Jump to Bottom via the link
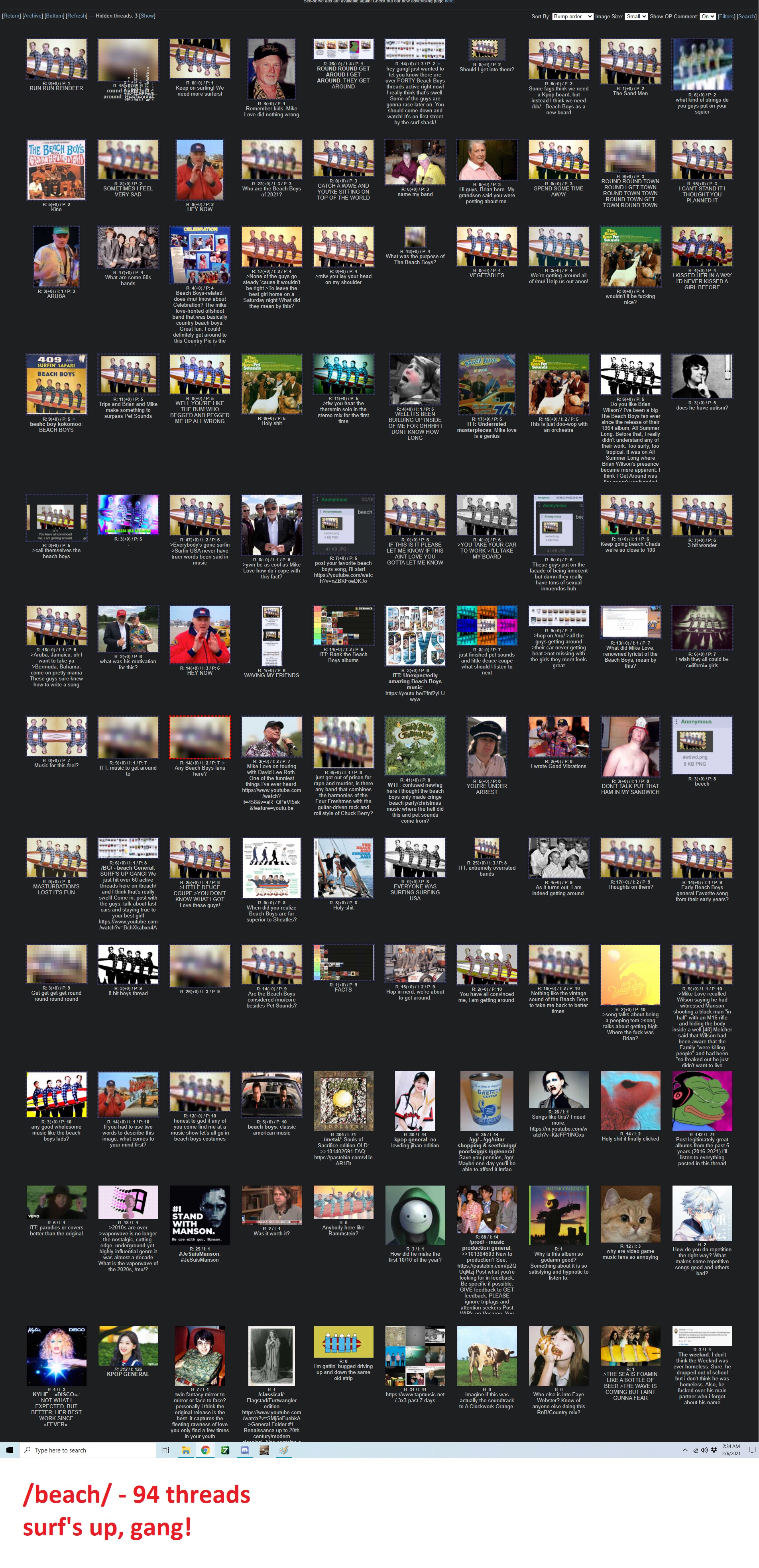759x1568 pixels. pos(54,16)
